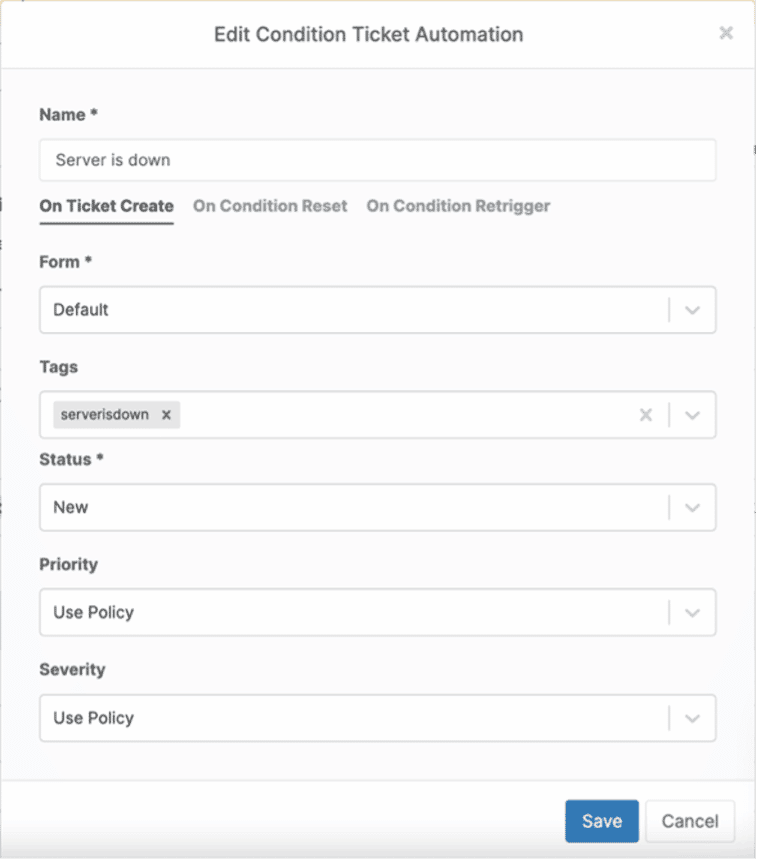Clear all tags with the X icon
This screenshot has height=861, width=760.
click(x=646, y=415)
